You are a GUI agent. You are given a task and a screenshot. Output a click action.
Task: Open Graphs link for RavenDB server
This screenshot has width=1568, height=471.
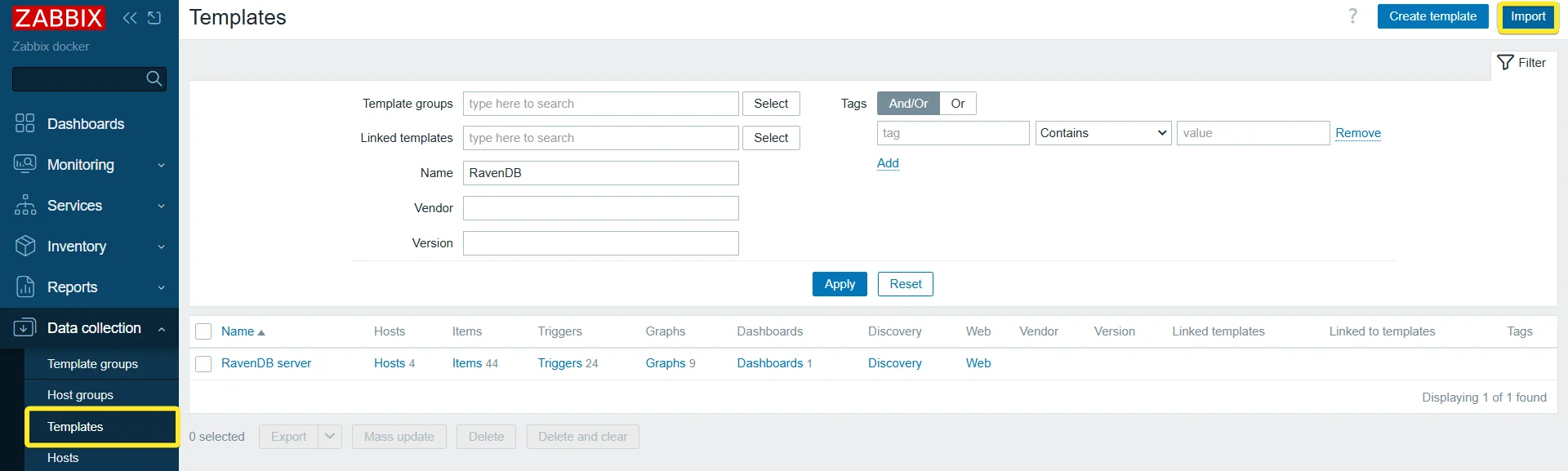pos(666,363)
